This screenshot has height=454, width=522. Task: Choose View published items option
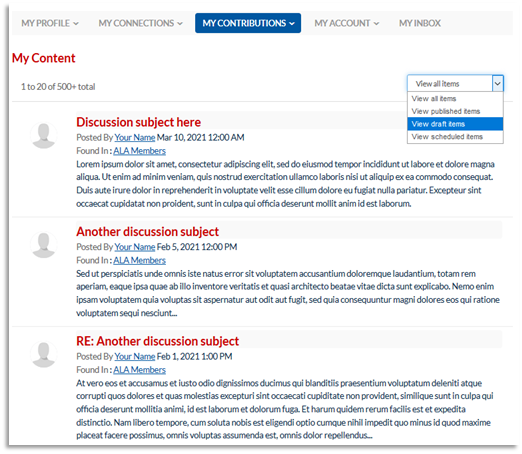[x=455, y=111]
